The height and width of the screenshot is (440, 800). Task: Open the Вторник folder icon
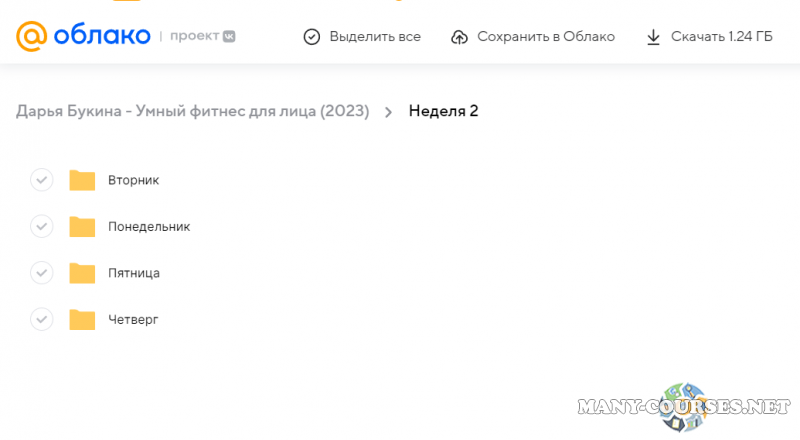pyautogui.click(x=82, y=180)
